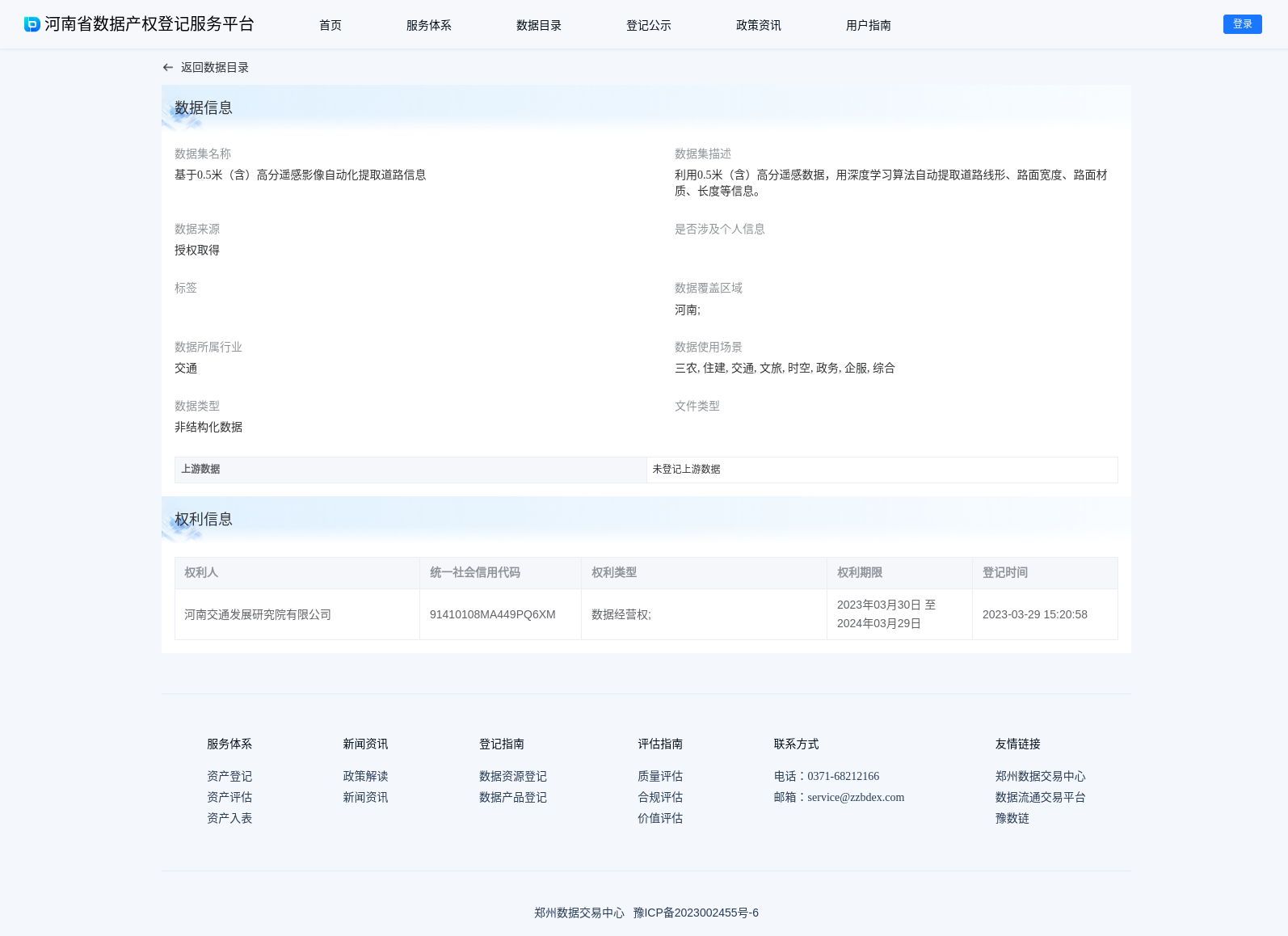This screenshot has width=1288, height=936.
Task: Click the email service@zzbdex.com
Action: (856, 797)
